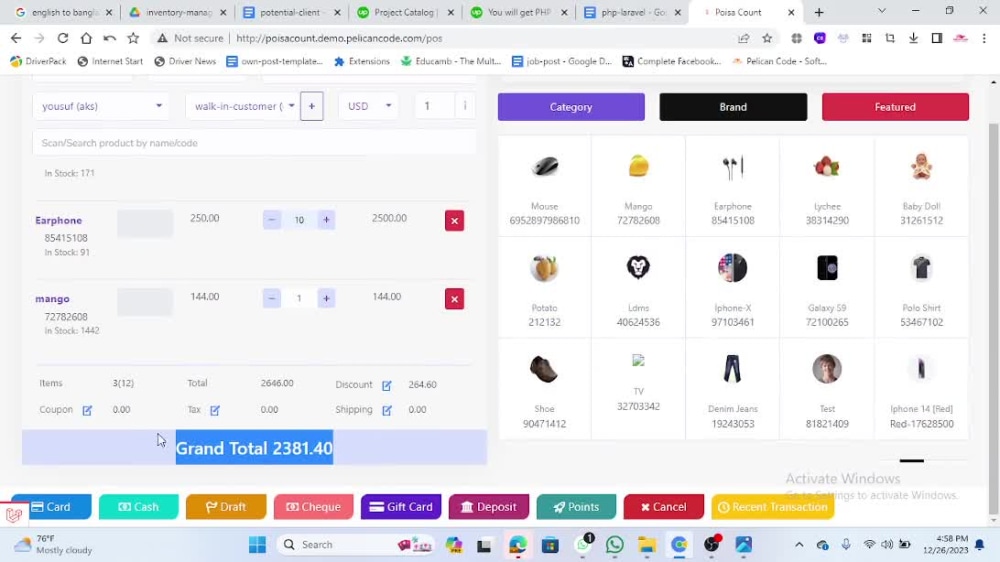Add Baby Doll product to cart

pos(922,186)
